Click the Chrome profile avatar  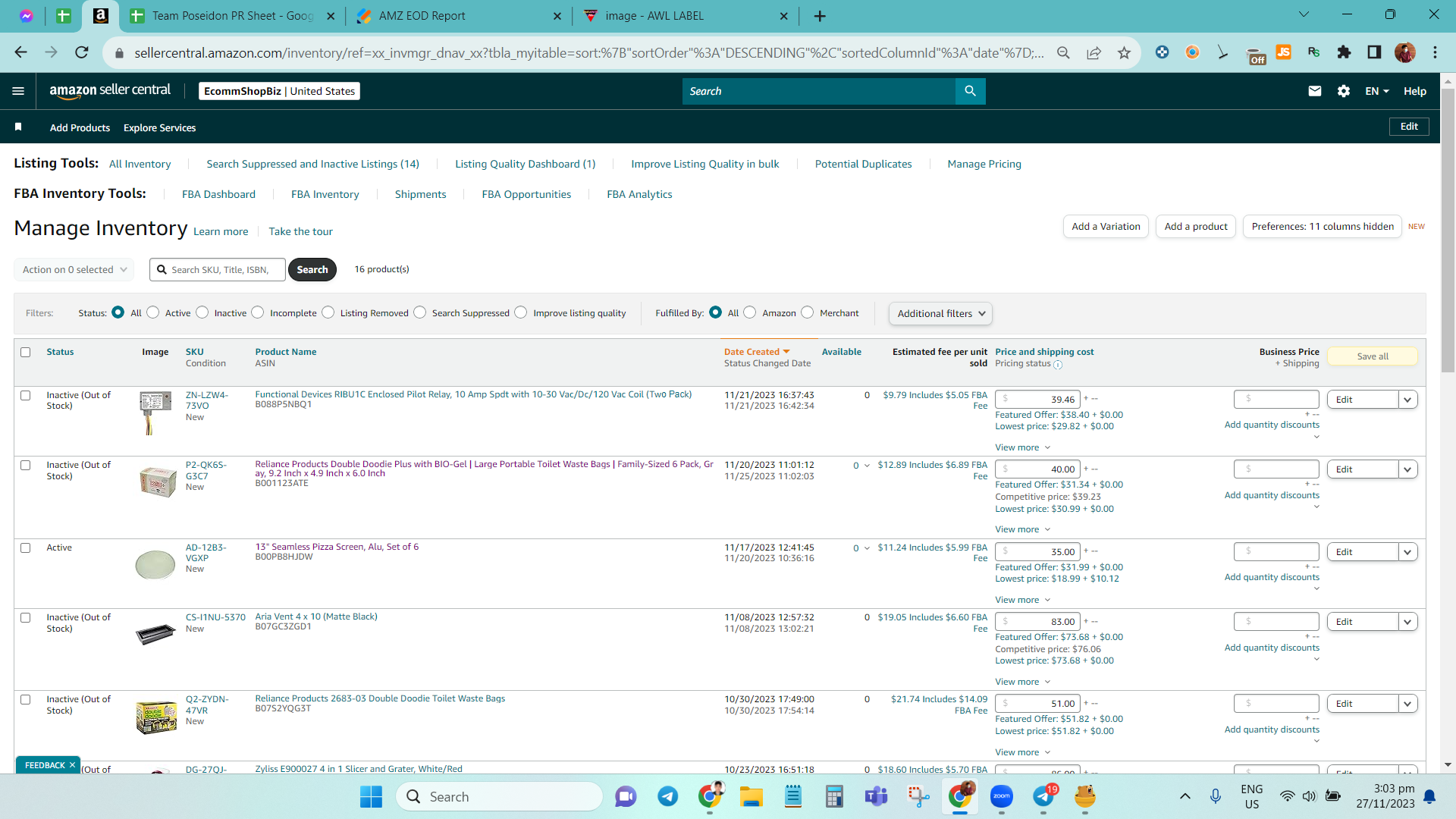click(1404, 52)
